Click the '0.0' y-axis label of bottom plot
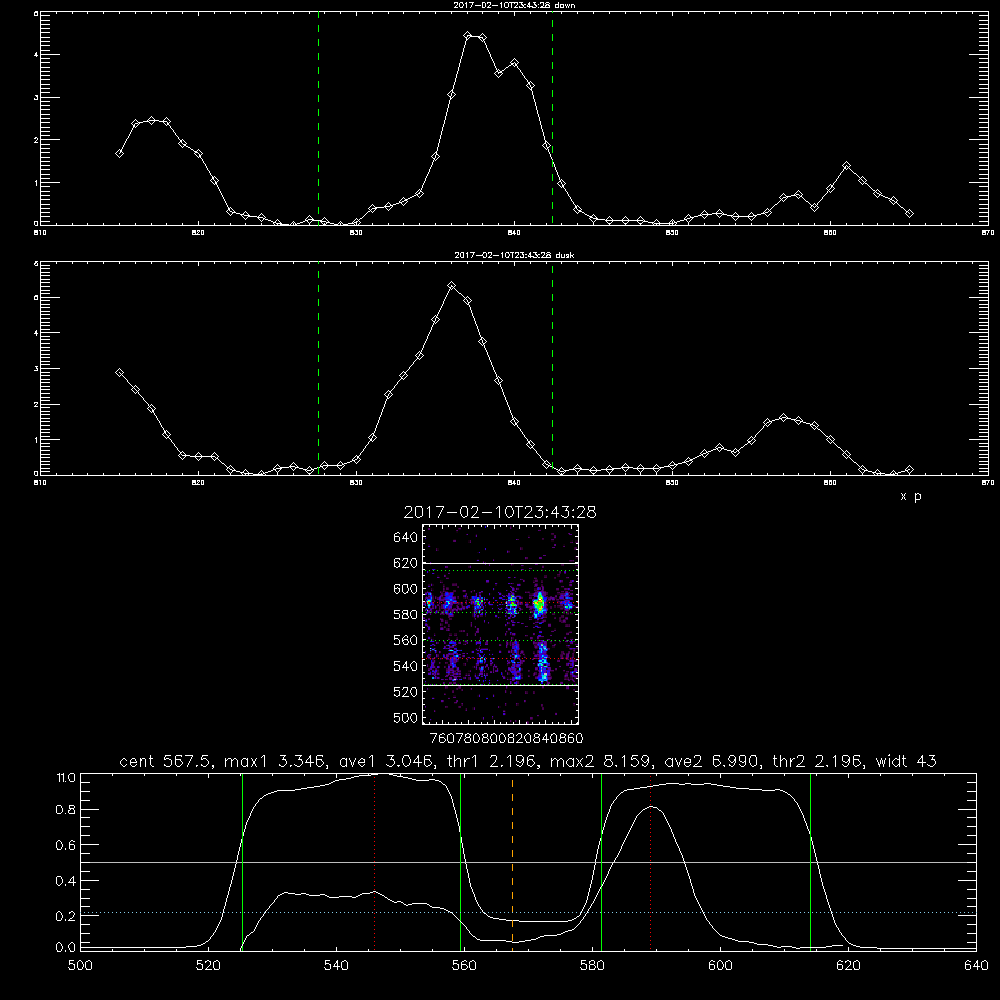This screenshot has height=1000, width=1000. 66,948
